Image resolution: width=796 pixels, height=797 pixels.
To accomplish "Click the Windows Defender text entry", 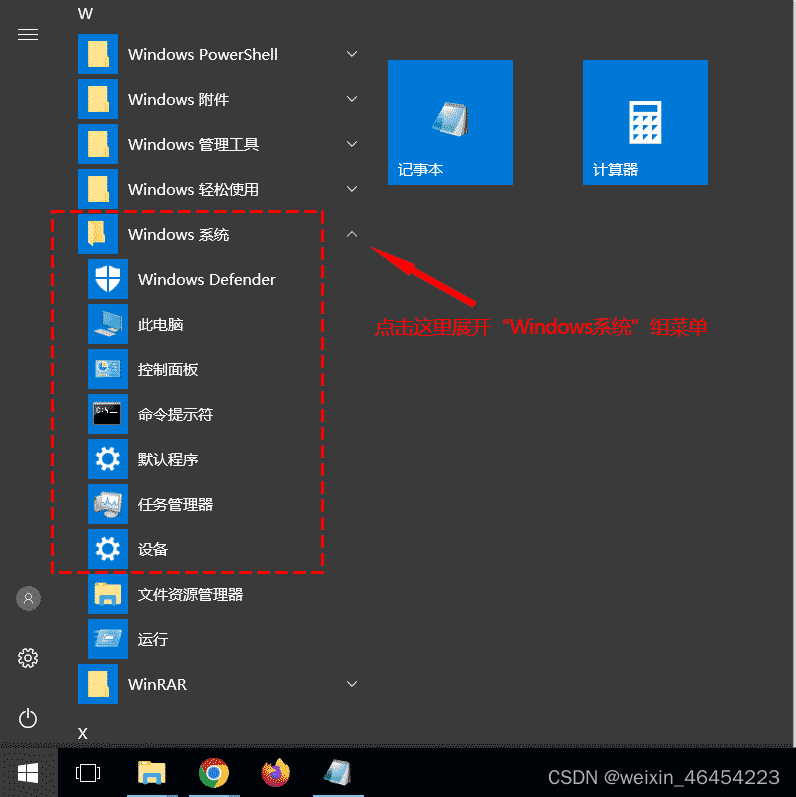I will pos(207,279).
